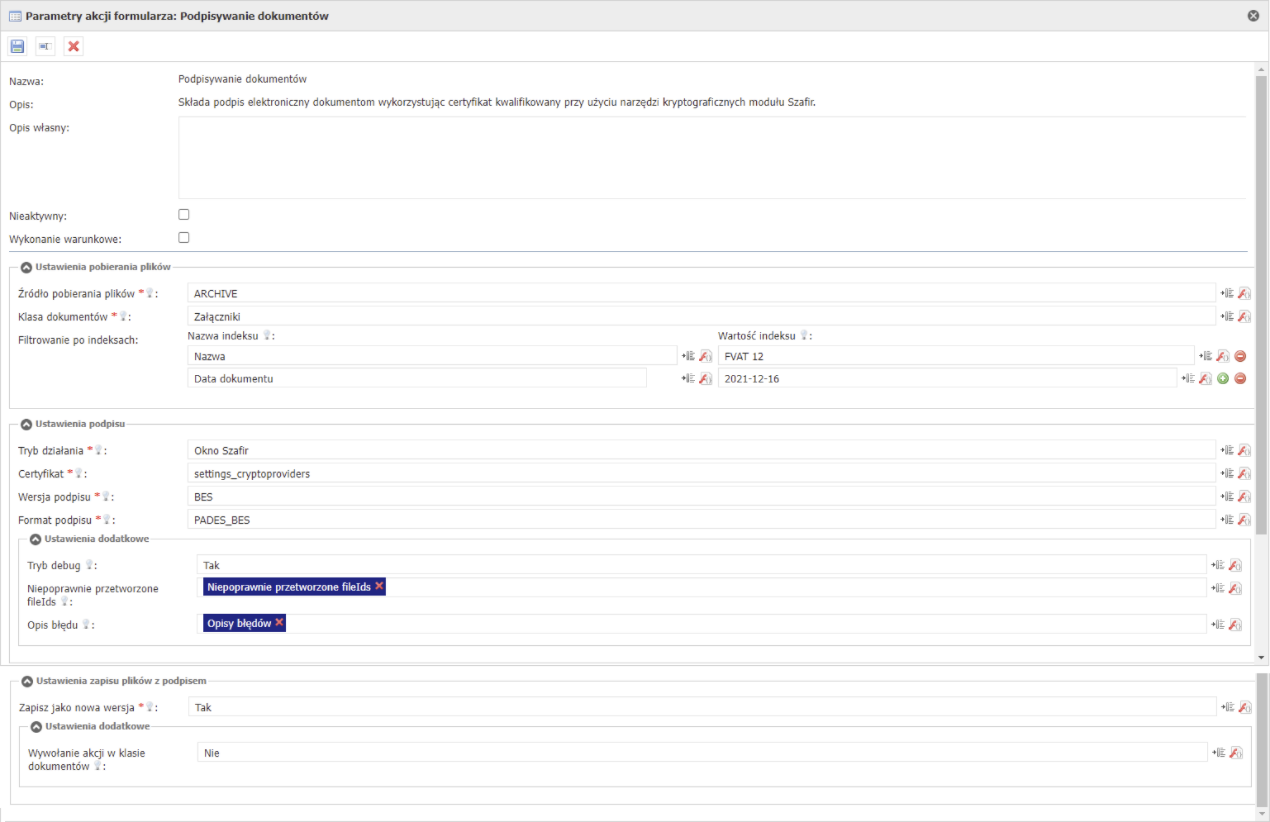Click function icon next to Format podpisu
The width and height of the screenshot is (1270, 822).
(1244, 520)
